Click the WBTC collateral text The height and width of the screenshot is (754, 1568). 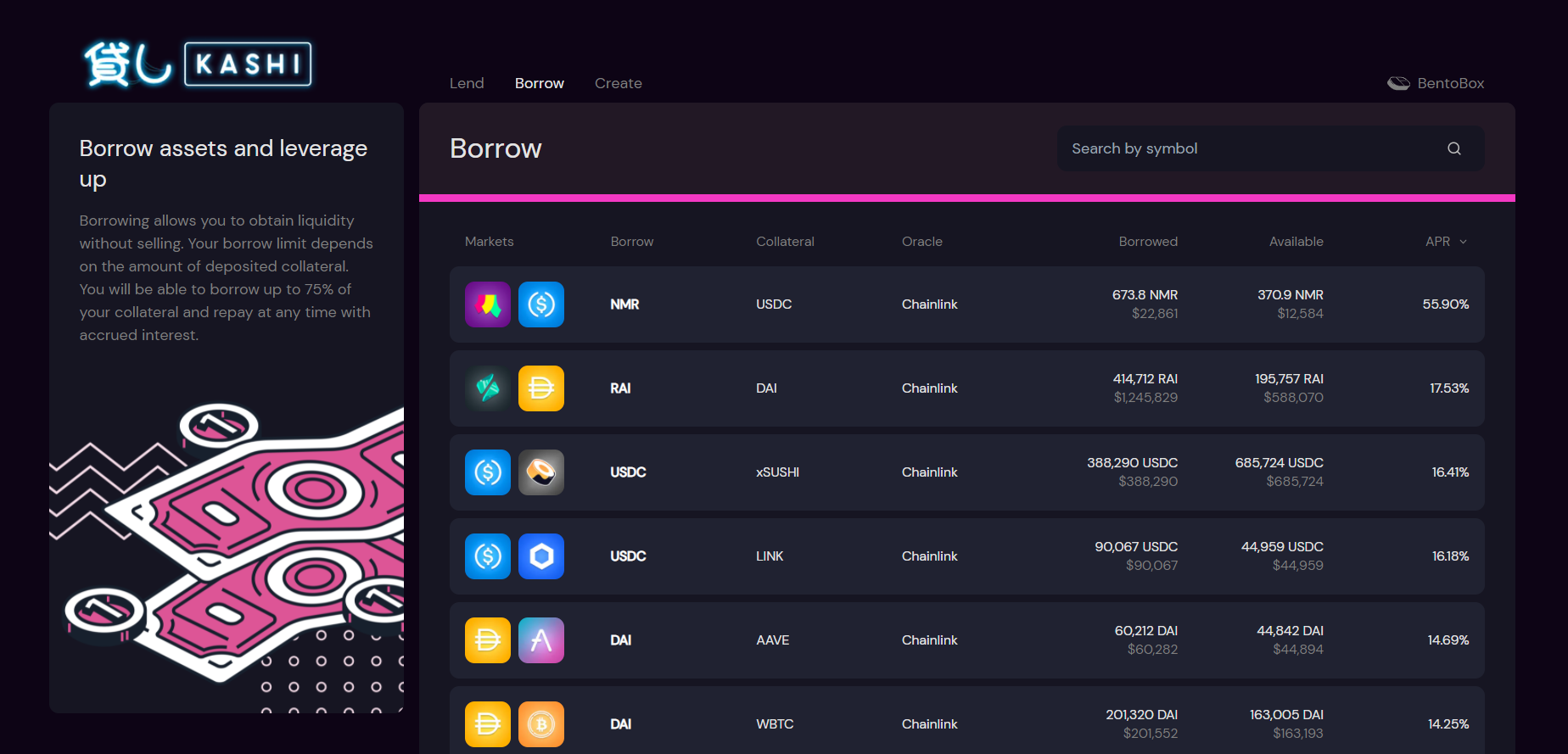pos(775,724)
